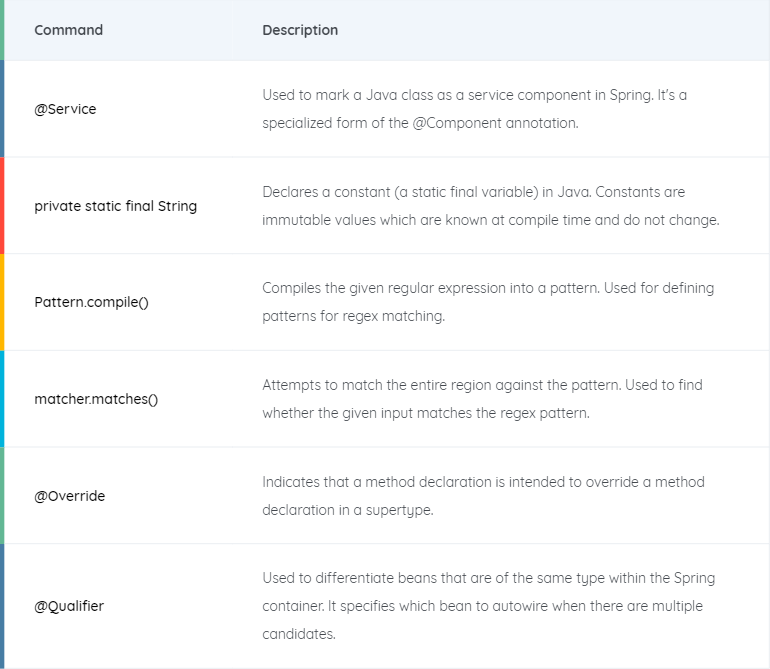Select the @Qualifier command cell
770x669 pixels.
[69, 606]
